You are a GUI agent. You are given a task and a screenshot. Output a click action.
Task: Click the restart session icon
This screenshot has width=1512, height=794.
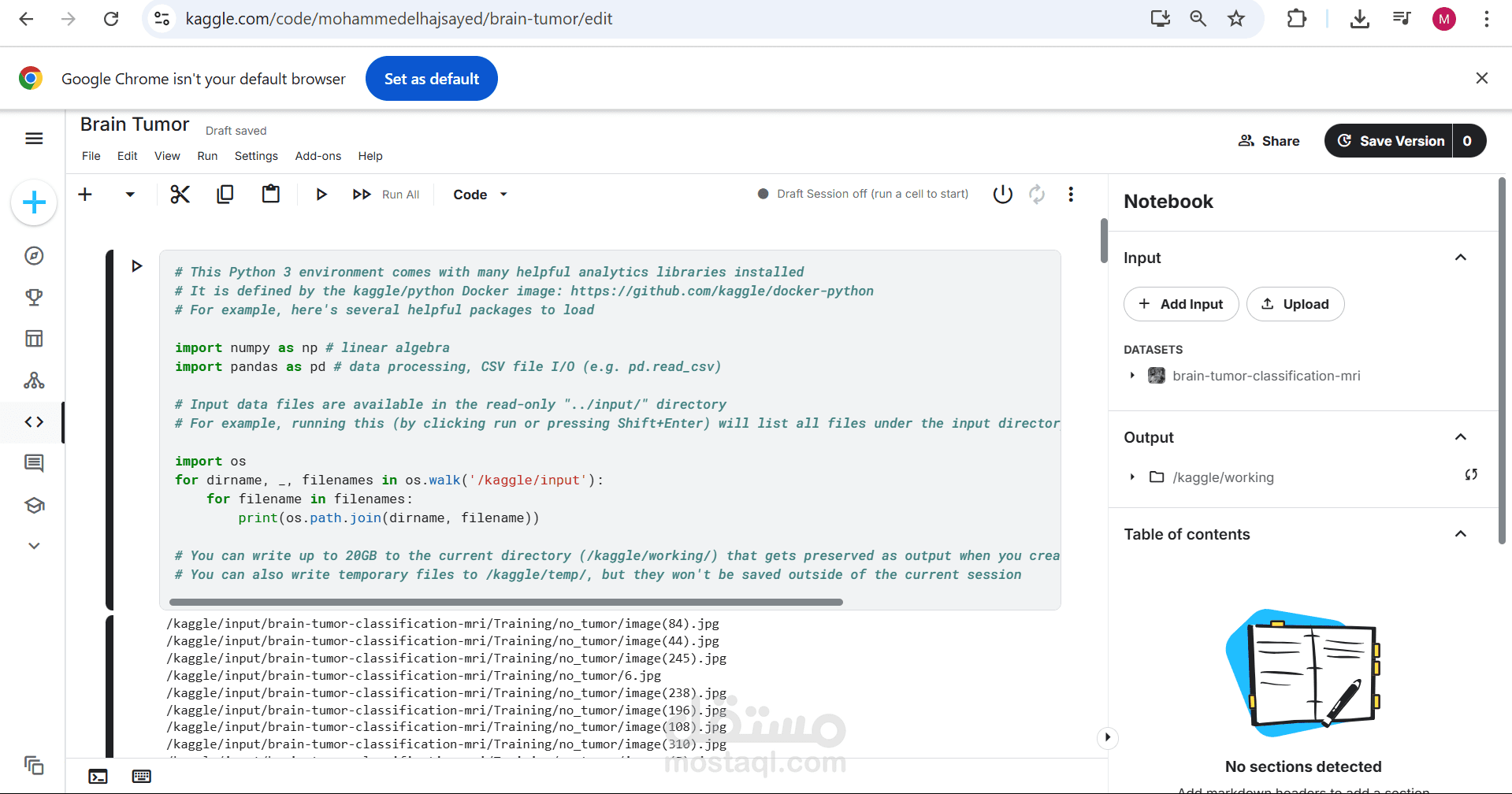click(x=1037, y=194)
